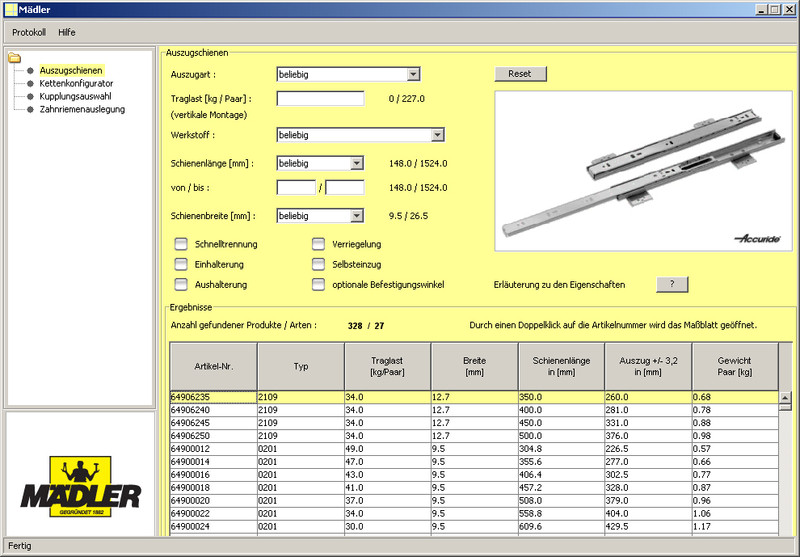Open the Protokoll menu
Viewport: 800px width, 557px height.
coord(29,32)
